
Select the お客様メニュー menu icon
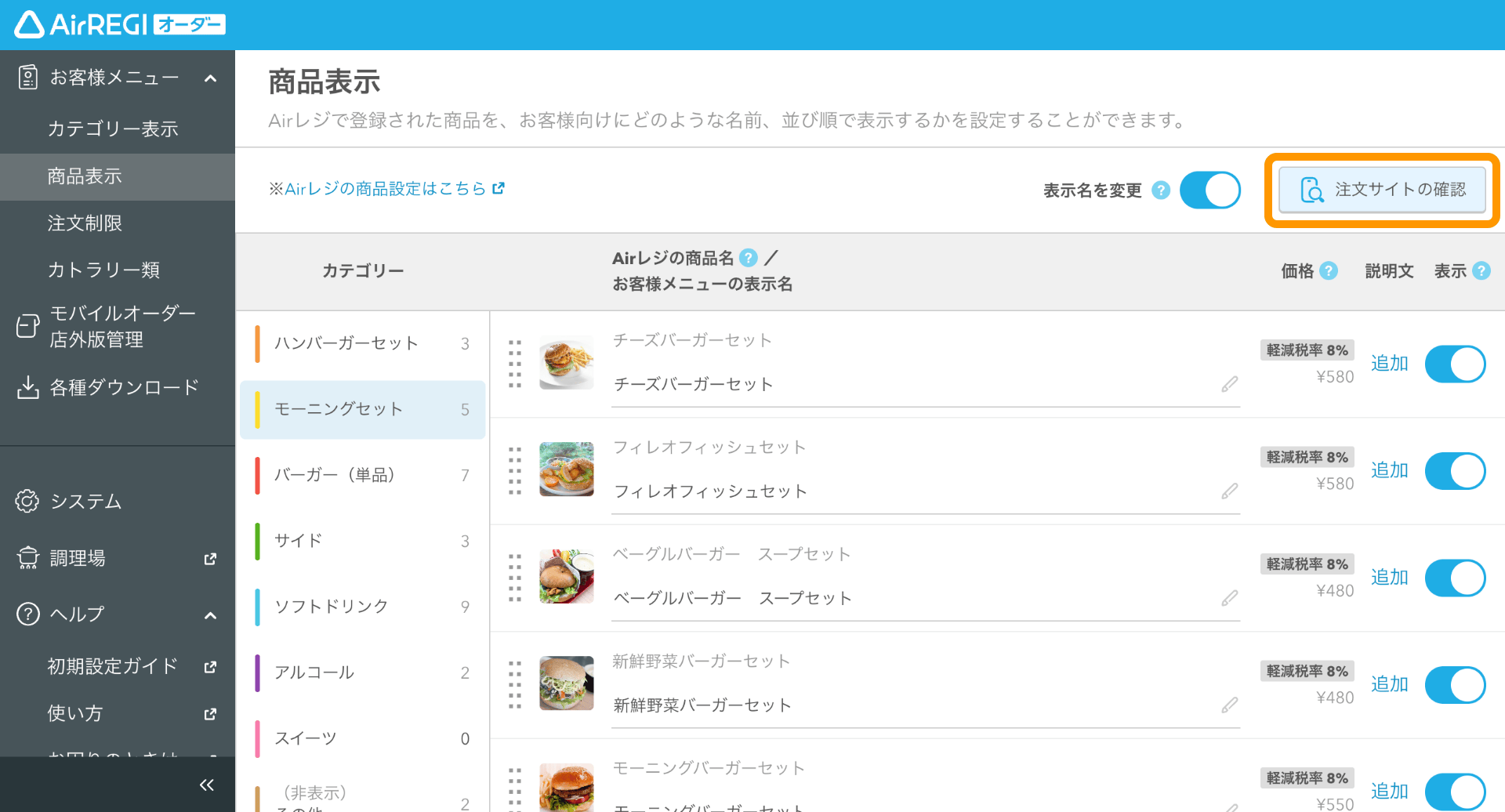click(x=28, y=76)
